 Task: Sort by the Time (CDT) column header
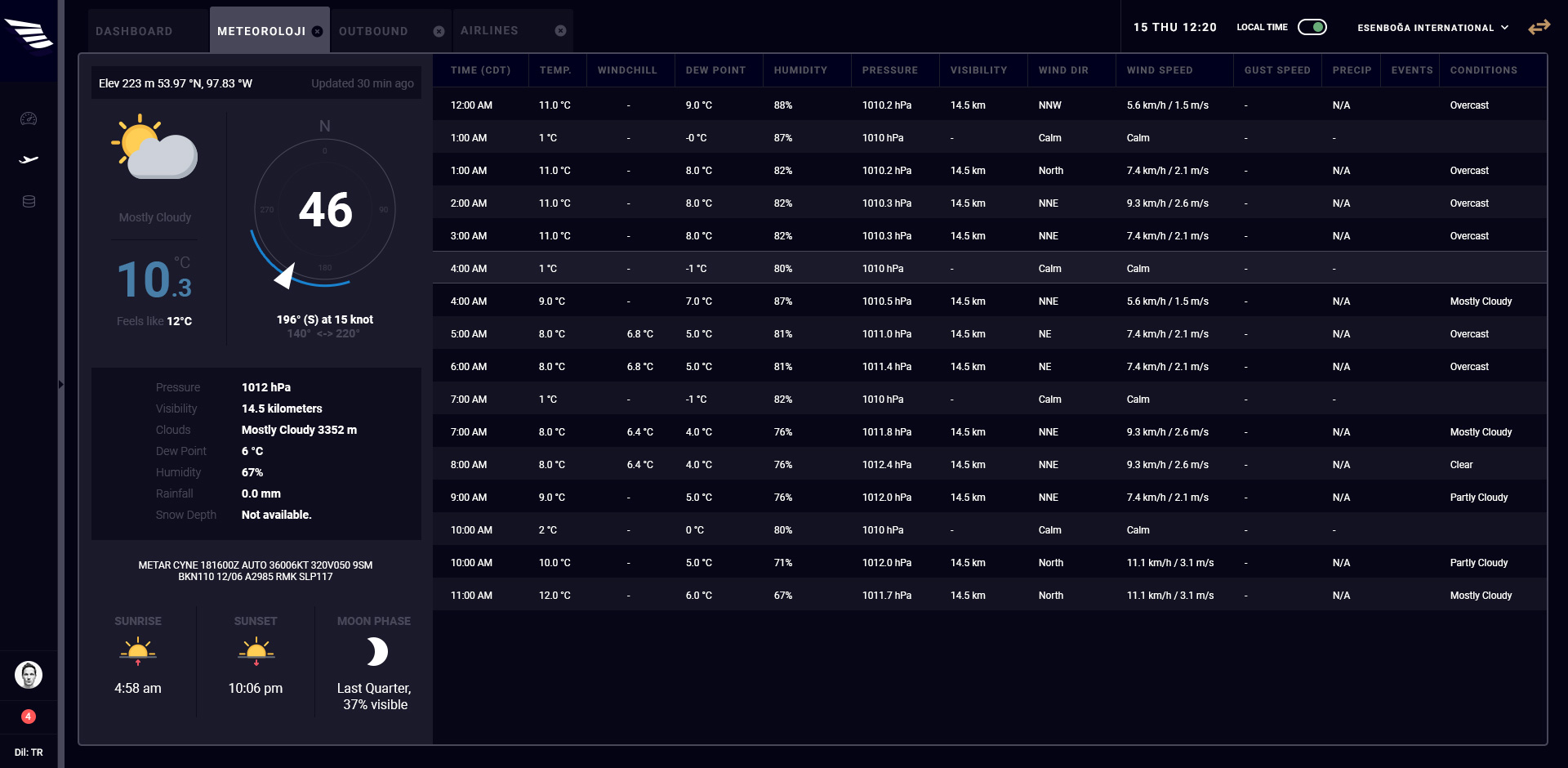click(481, 70)
